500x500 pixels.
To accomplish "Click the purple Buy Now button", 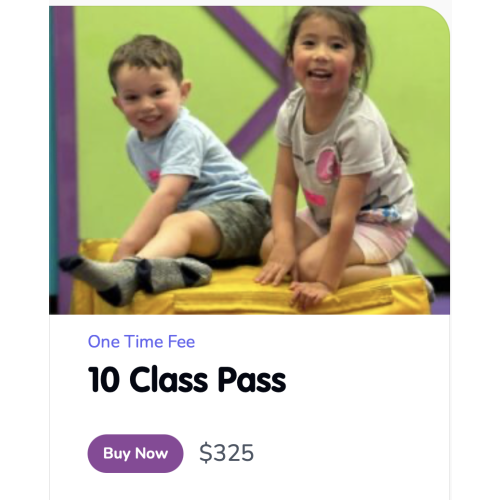I will click(135, 453).
